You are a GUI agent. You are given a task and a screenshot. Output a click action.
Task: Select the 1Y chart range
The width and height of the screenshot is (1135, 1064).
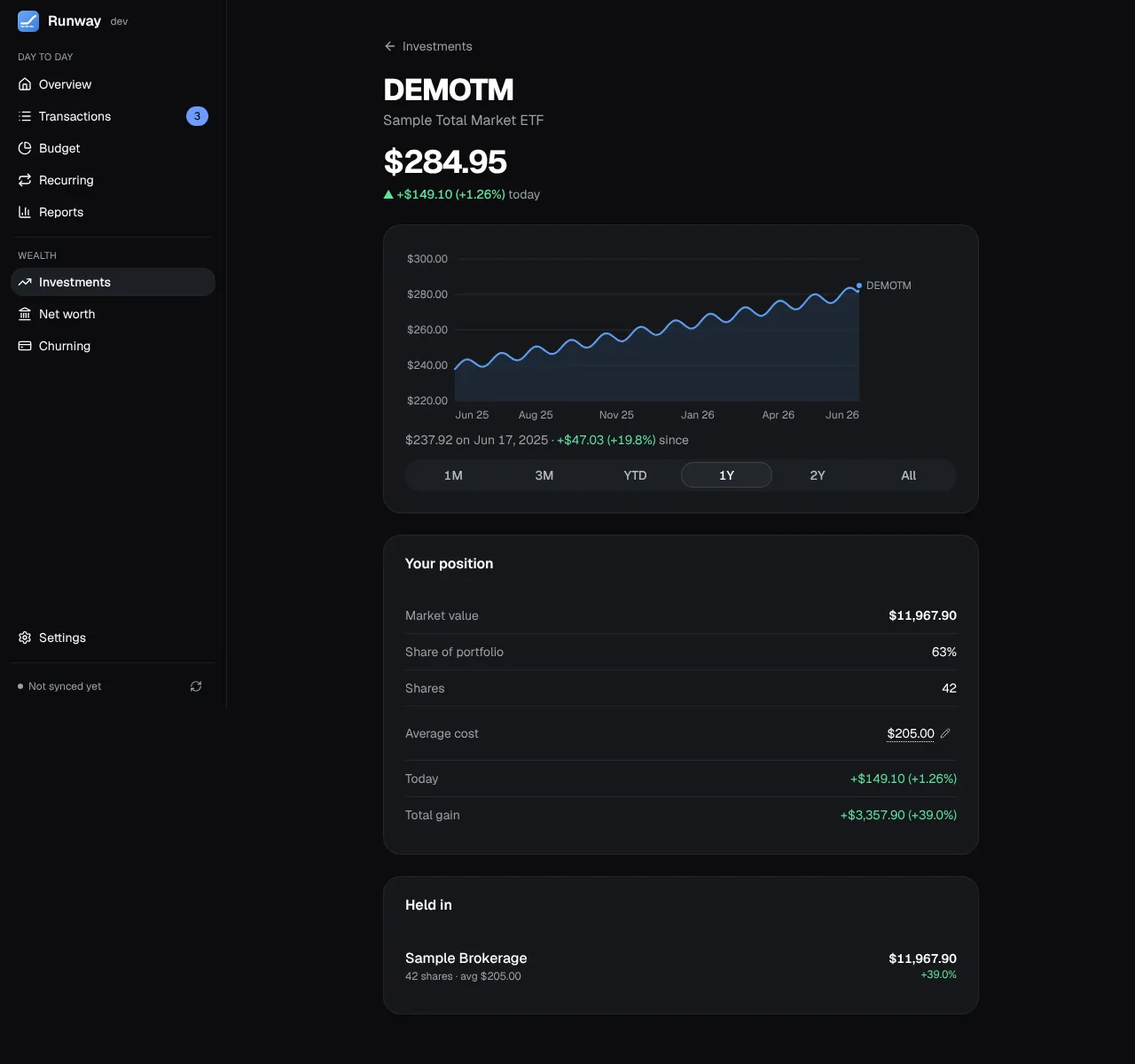(726, 475)
